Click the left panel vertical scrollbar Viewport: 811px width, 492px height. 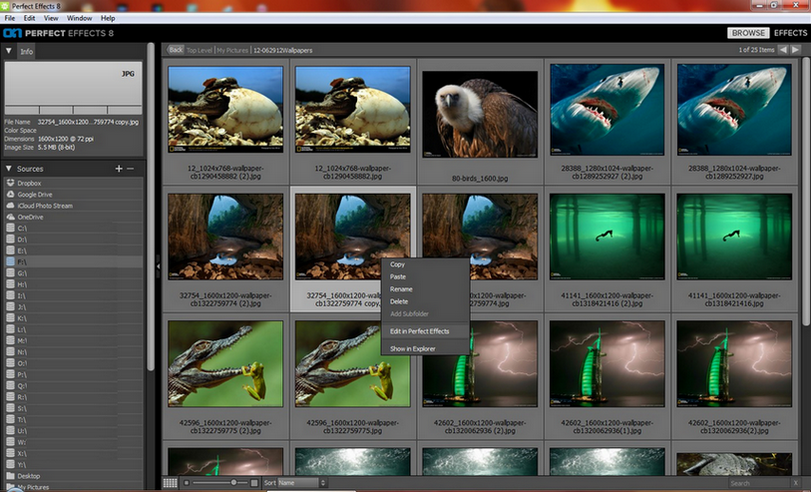coord(151,207)
